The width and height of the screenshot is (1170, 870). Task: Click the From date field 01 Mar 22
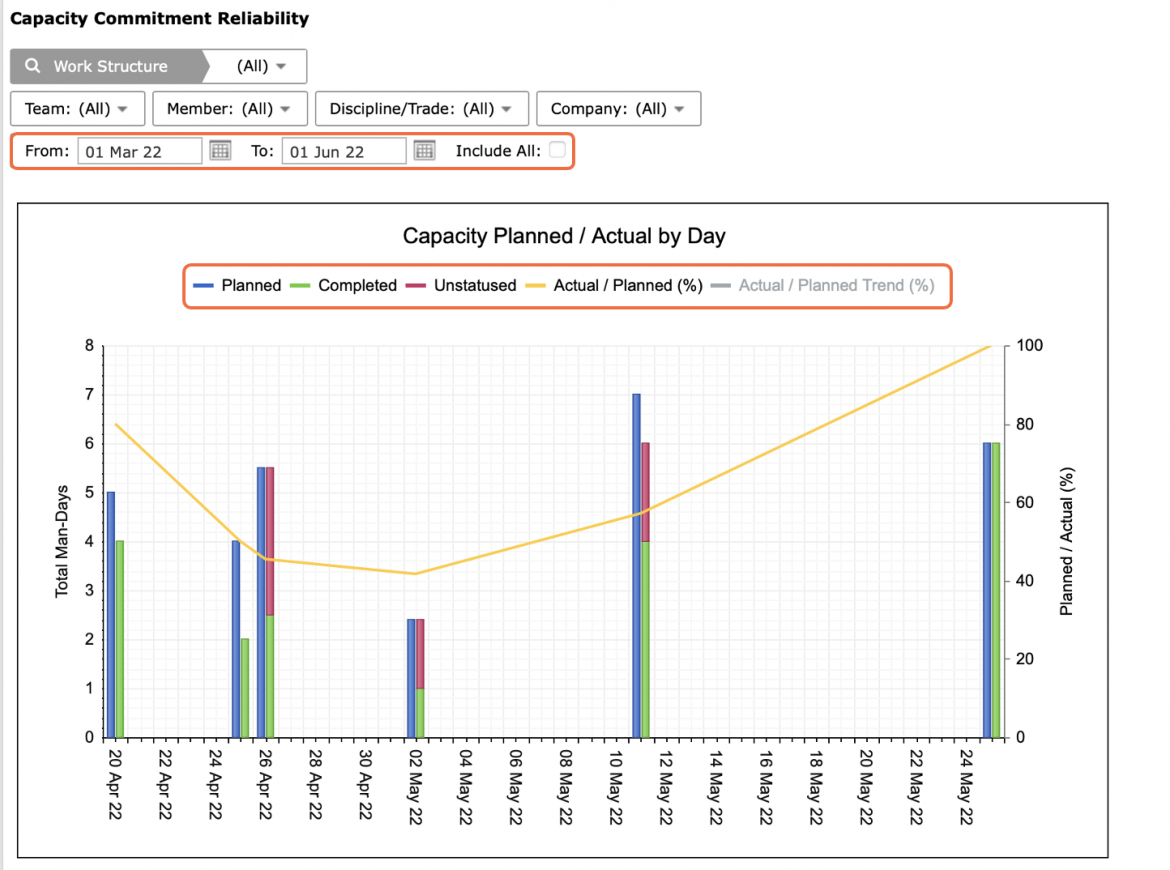coord(140,151)
